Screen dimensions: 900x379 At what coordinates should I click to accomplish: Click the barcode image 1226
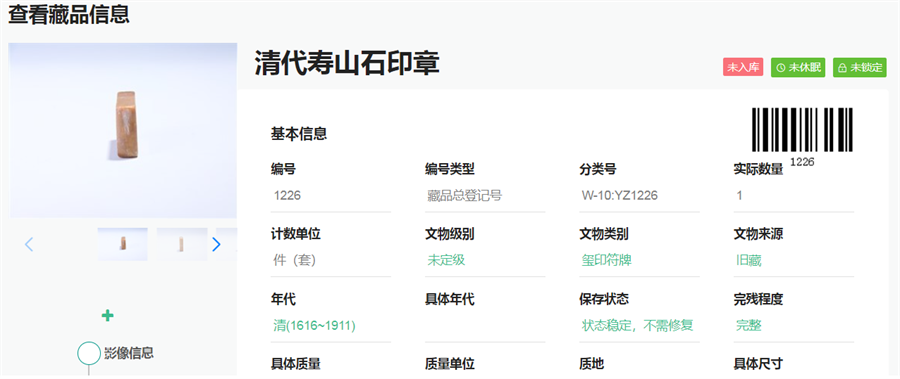click(802, 130)
